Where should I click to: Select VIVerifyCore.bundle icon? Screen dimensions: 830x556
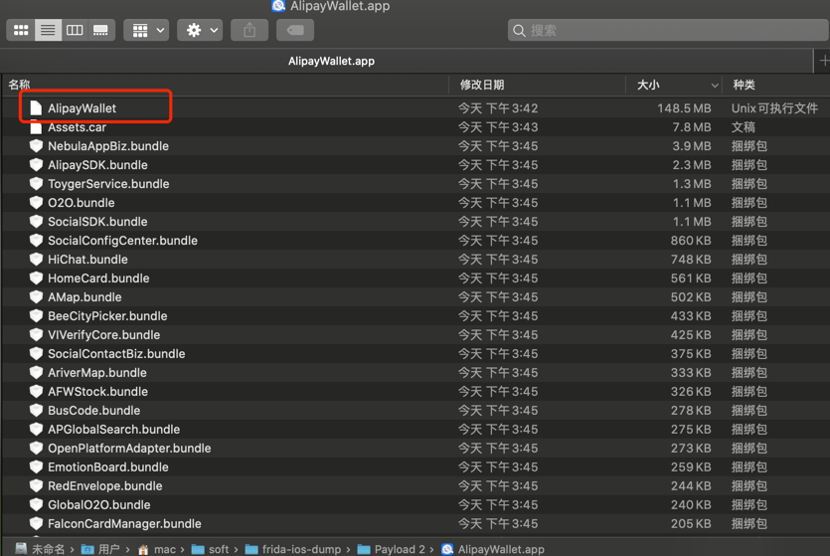36,335
